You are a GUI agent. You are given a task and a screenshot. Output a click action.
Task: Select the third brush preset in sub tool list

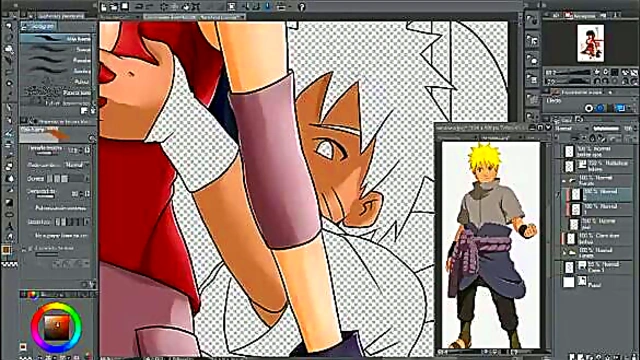coord(56,60)
